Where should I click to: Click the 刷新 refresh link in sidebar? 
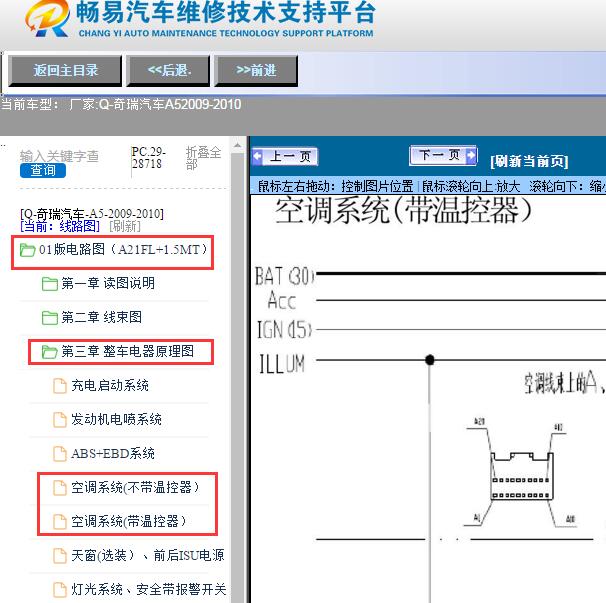click(x=125, y=226)
